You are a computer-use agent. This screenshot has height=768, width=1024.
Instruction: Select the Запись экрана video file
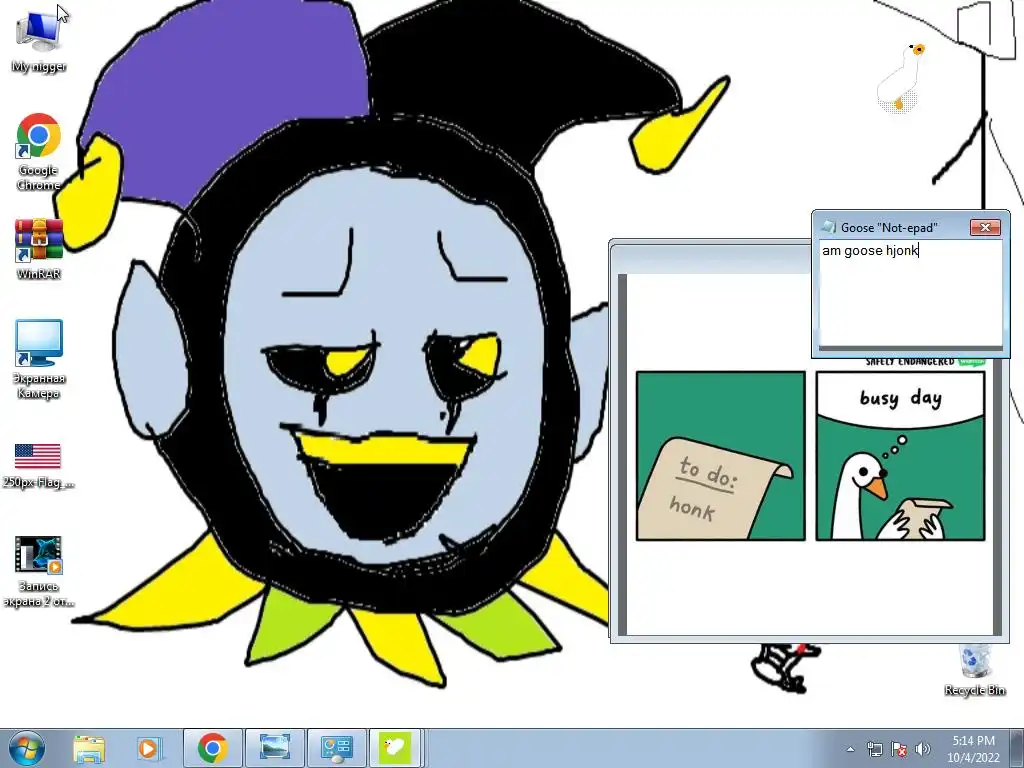(x=39, y=572)
